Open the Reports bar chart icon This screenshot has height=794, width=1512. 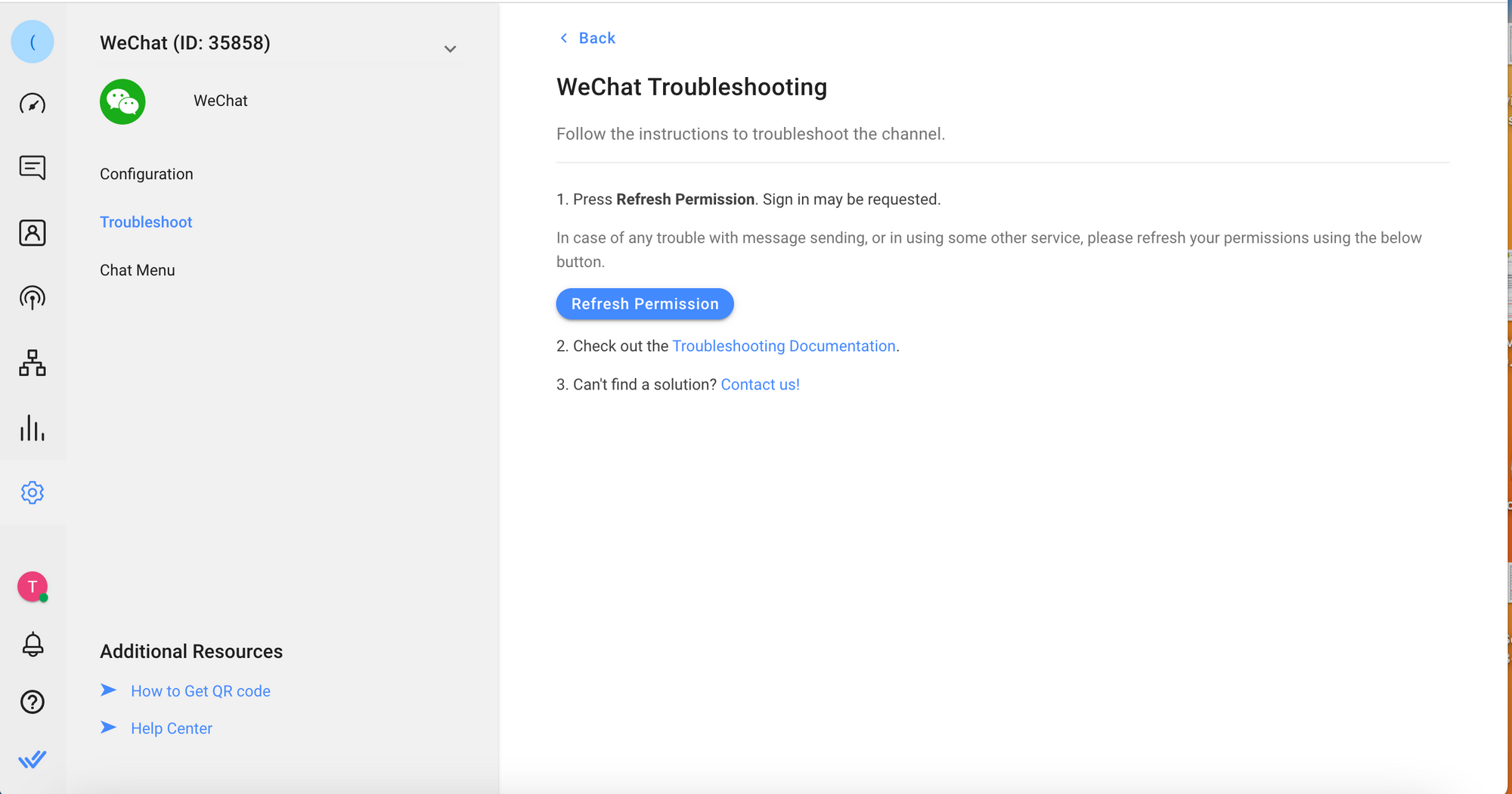coord(33,428)
